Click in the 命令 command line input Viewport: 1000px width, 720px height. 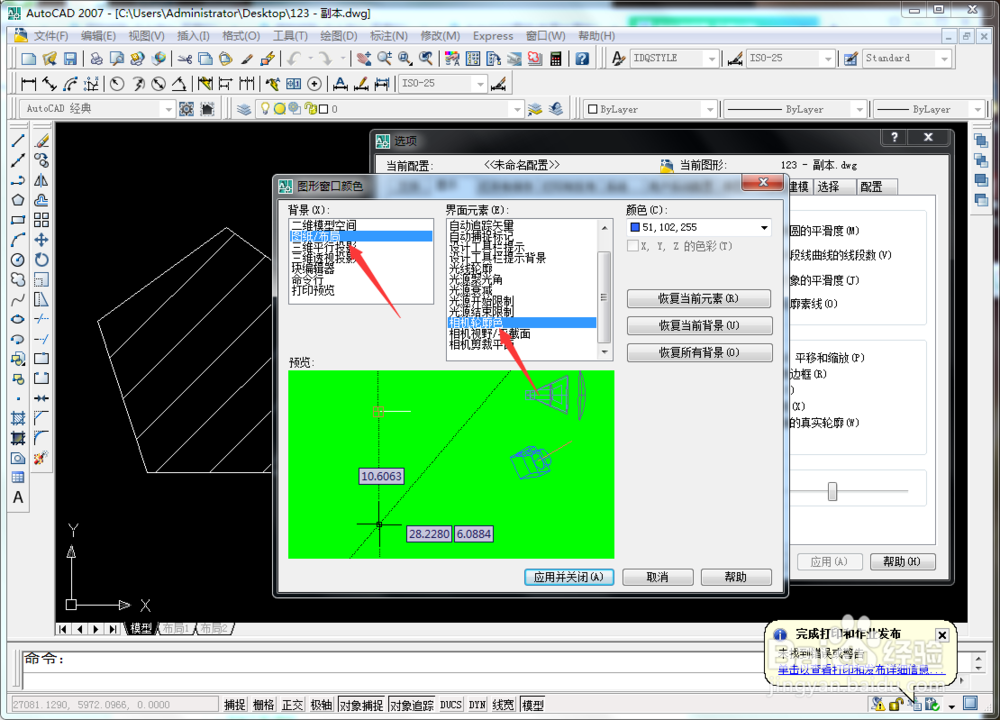pos(395,660)
